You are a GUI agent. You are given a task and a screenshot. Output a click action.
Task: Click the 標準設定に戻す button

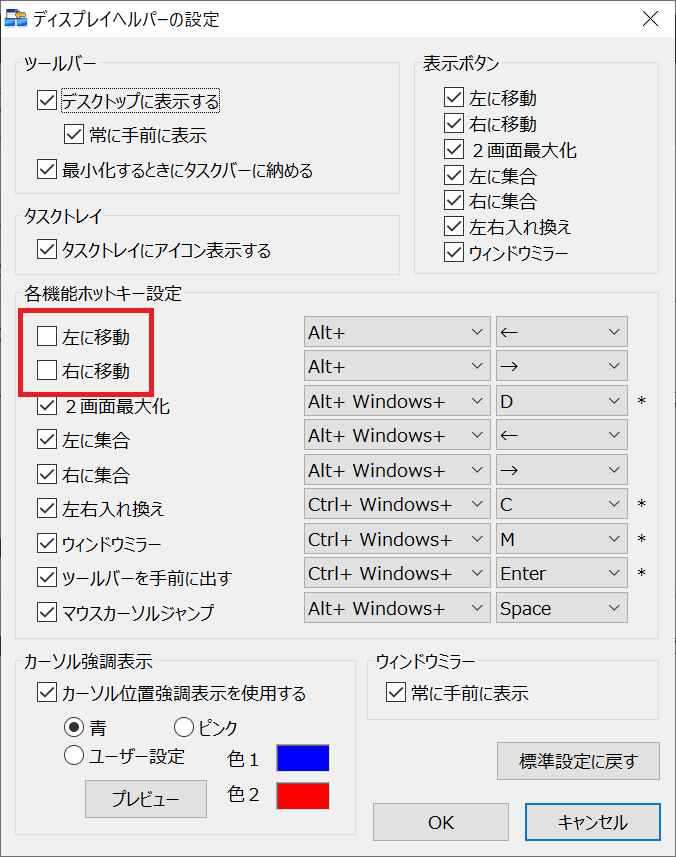coord(578,761)
